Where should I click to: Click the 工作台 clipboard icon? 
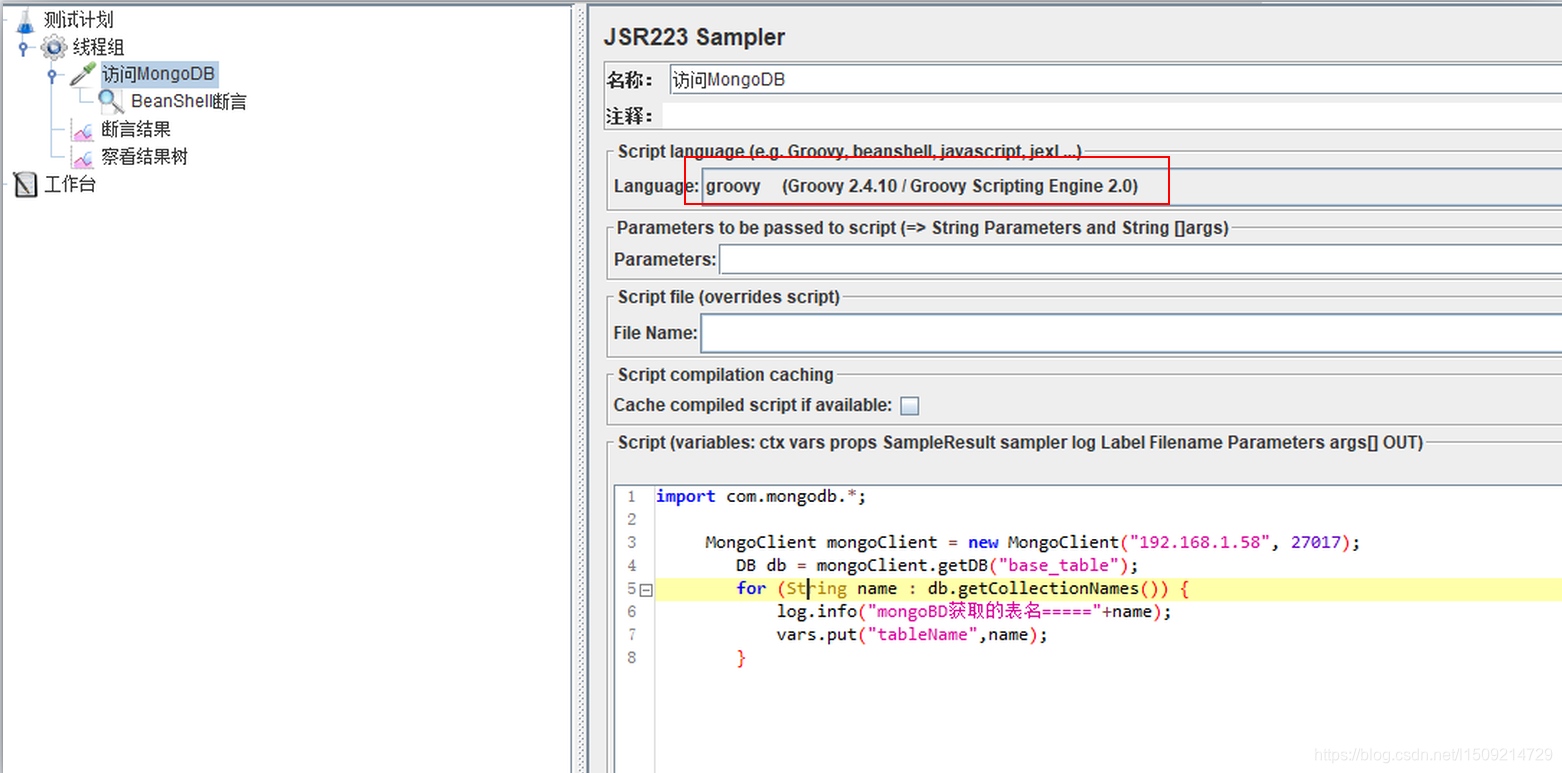pos(26,184)
